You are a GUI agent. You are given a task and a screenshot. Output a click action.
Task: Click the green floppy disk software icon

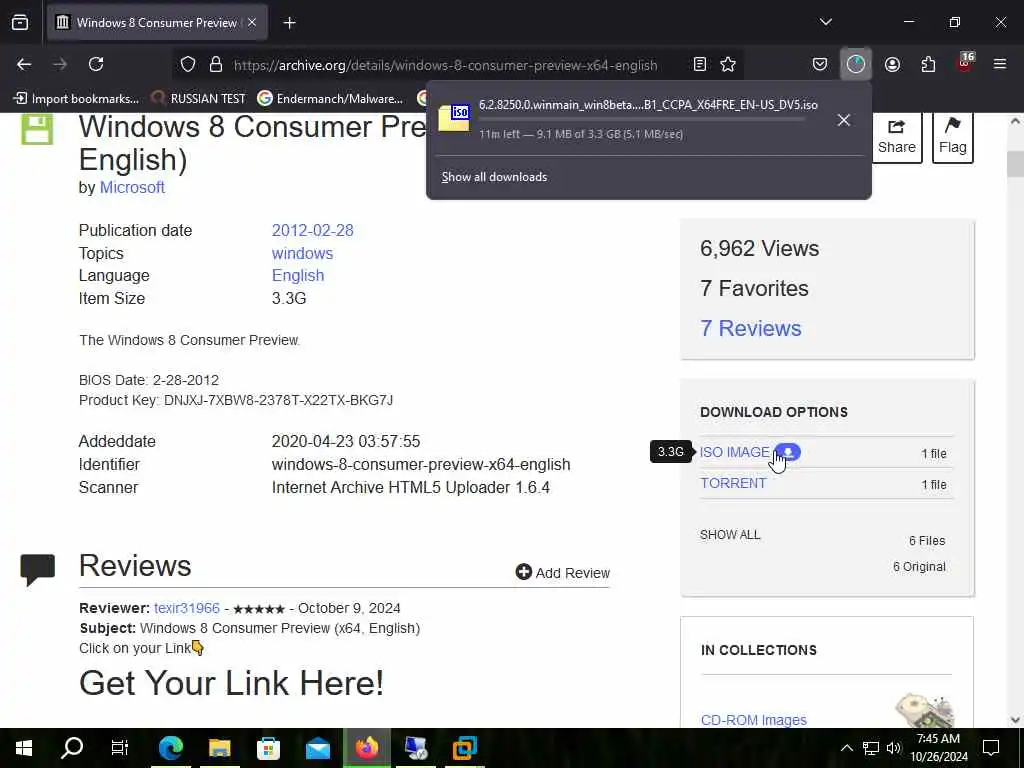pyautogui.click(x=37, y=129)
